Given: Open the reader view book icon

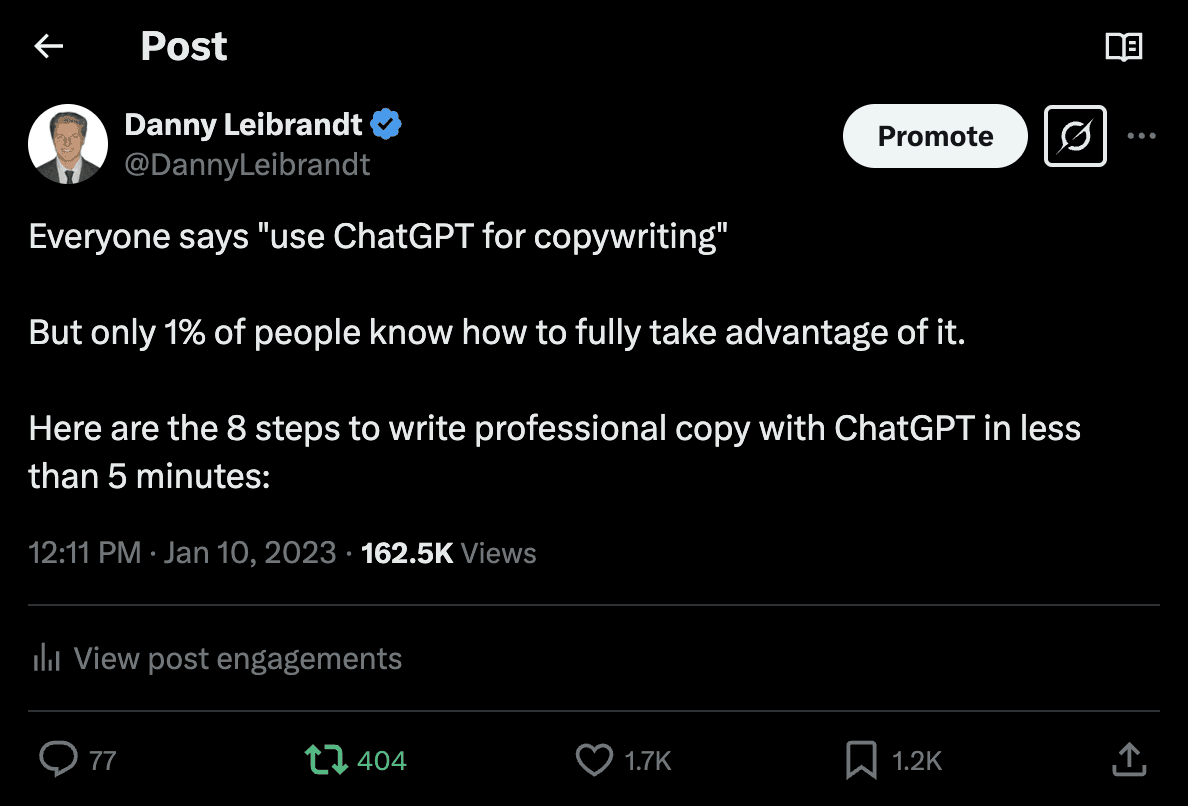Looking at the screenshot, I should [1126, 46].
